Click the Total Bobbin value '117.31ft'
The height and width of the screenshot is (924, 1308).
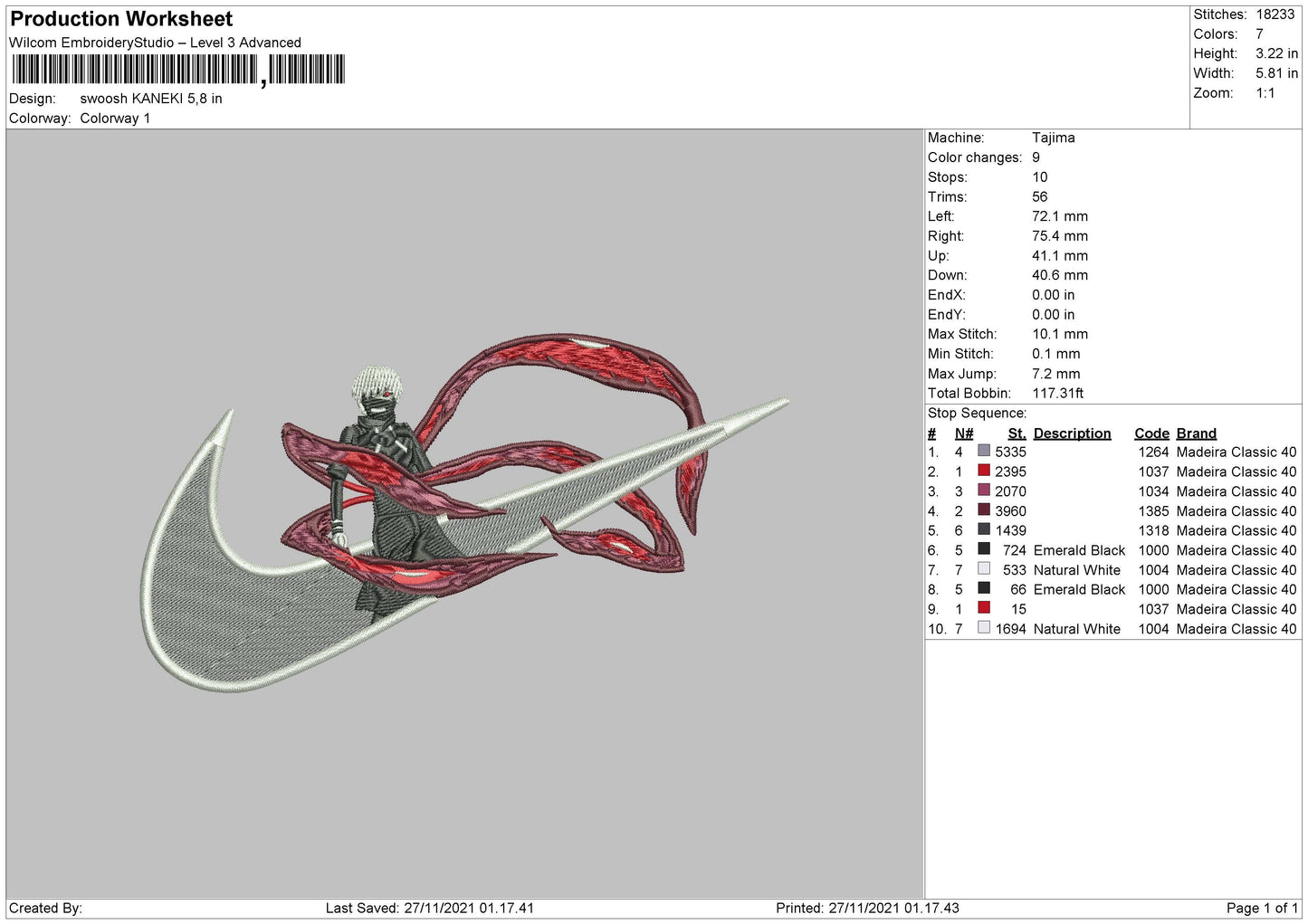[1058, 394]
